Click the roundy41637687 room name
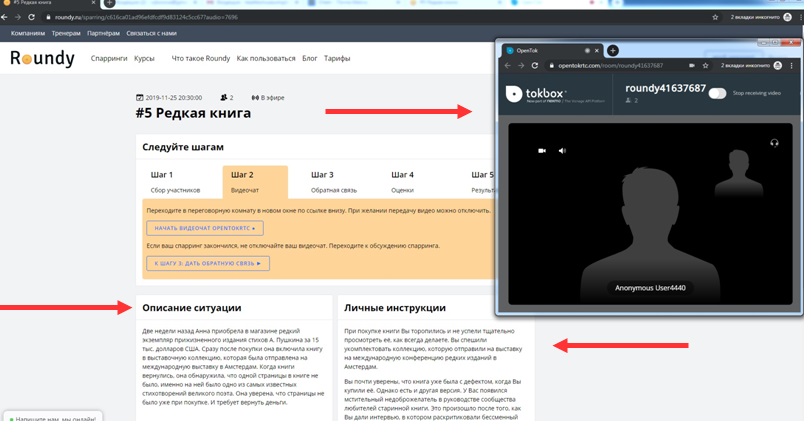Viewport: 811px width, 435px height. [665, 88]
